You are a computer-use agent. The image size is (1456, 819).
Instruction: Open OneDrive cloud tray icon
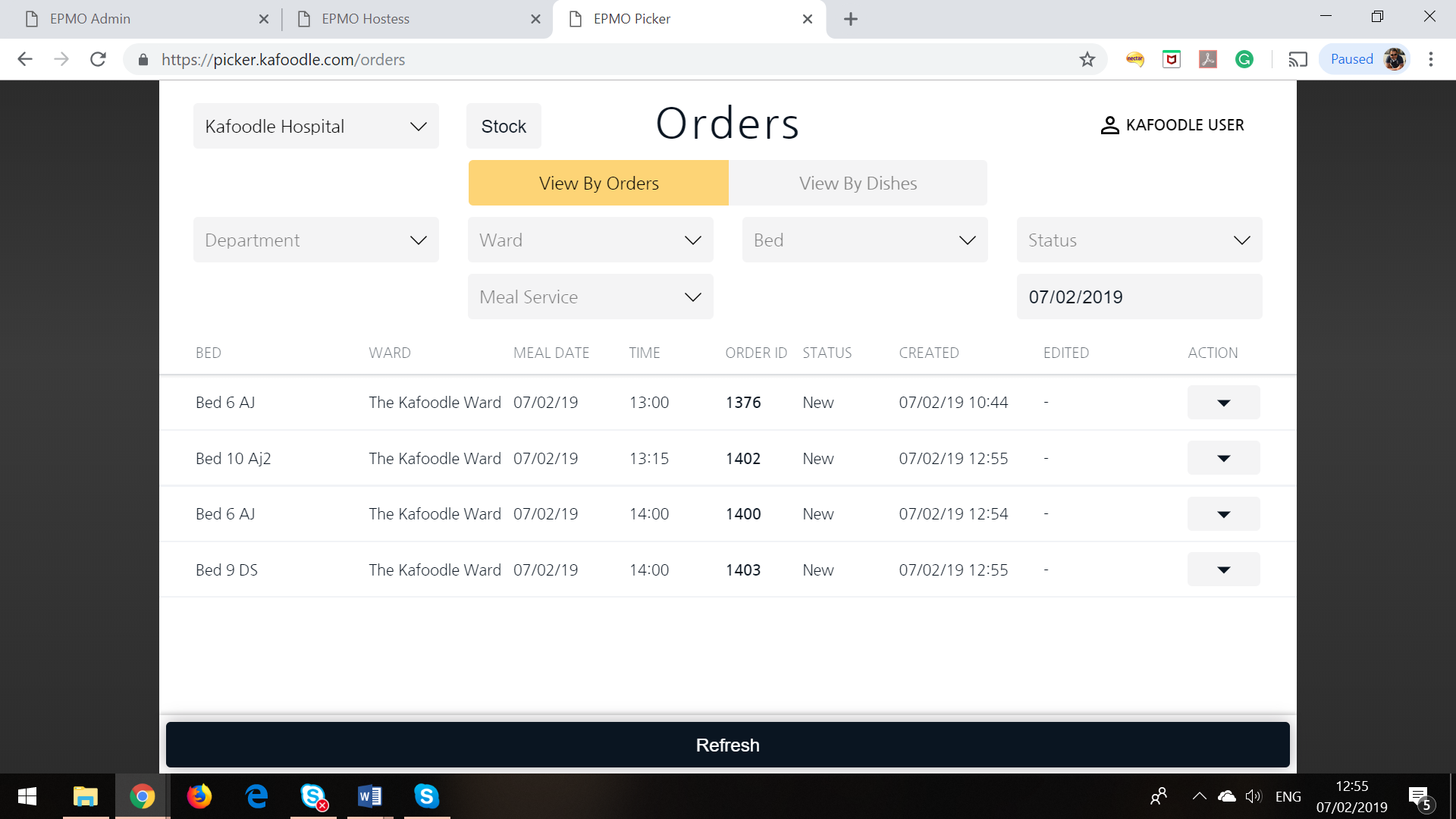tap(1226, 796)
